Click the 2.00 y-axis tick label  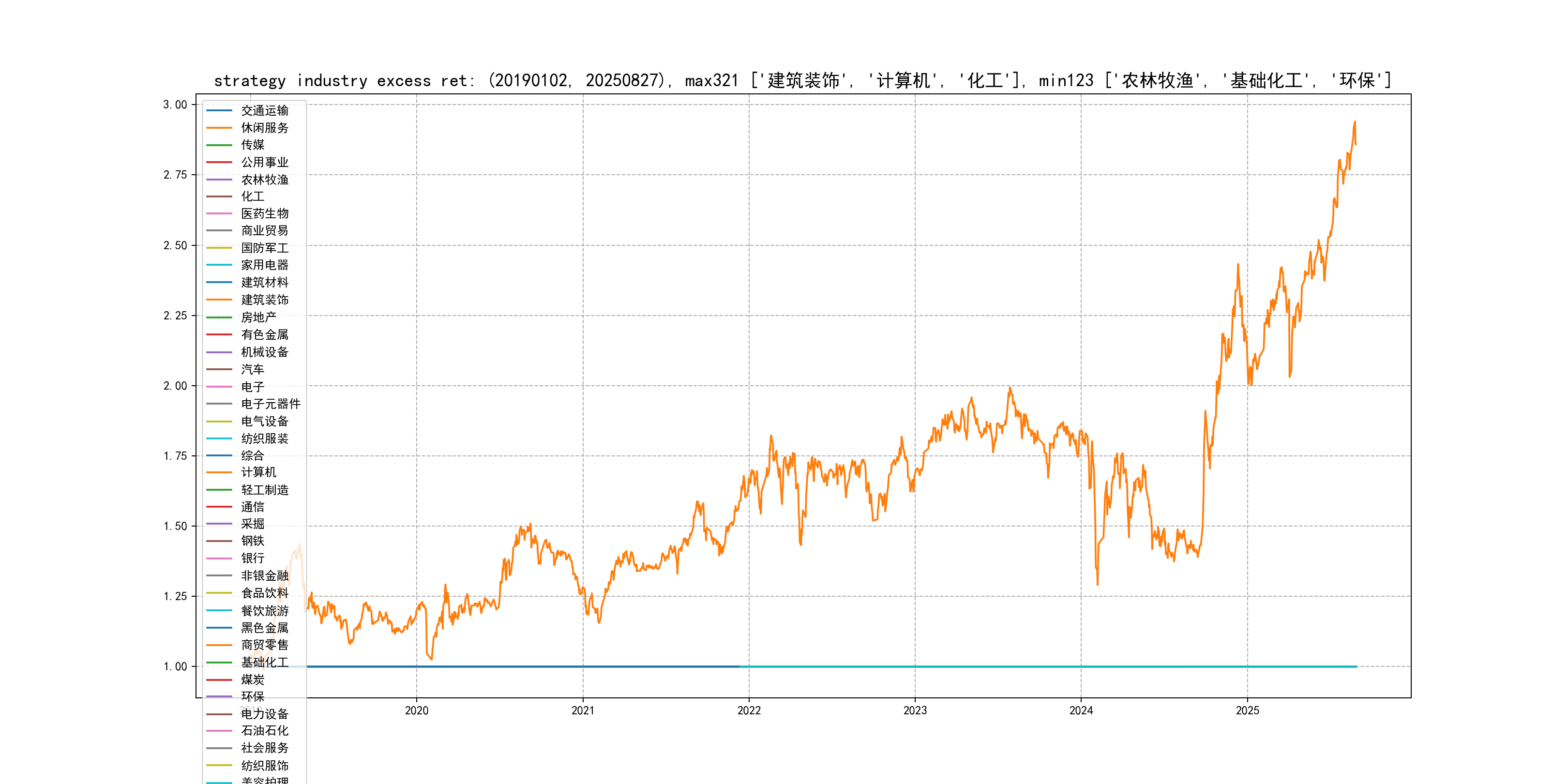coord(175,386)
